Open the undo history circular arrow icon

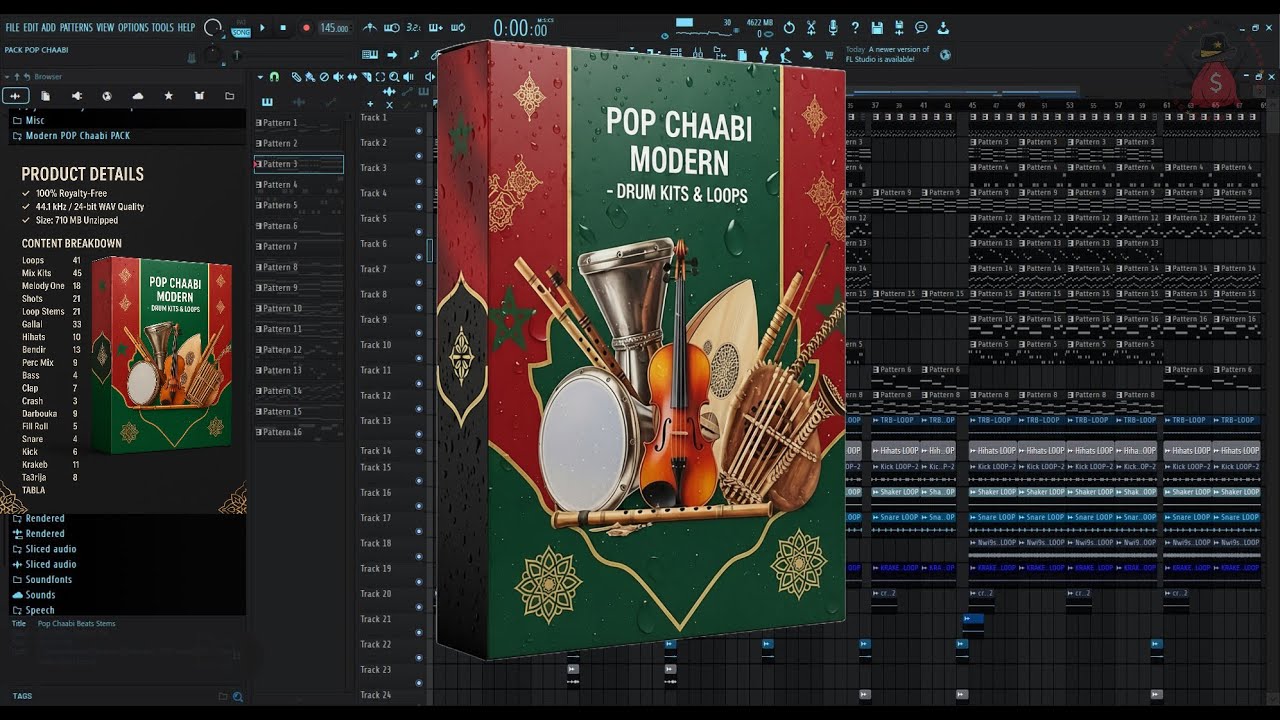(x=789, y=28)
